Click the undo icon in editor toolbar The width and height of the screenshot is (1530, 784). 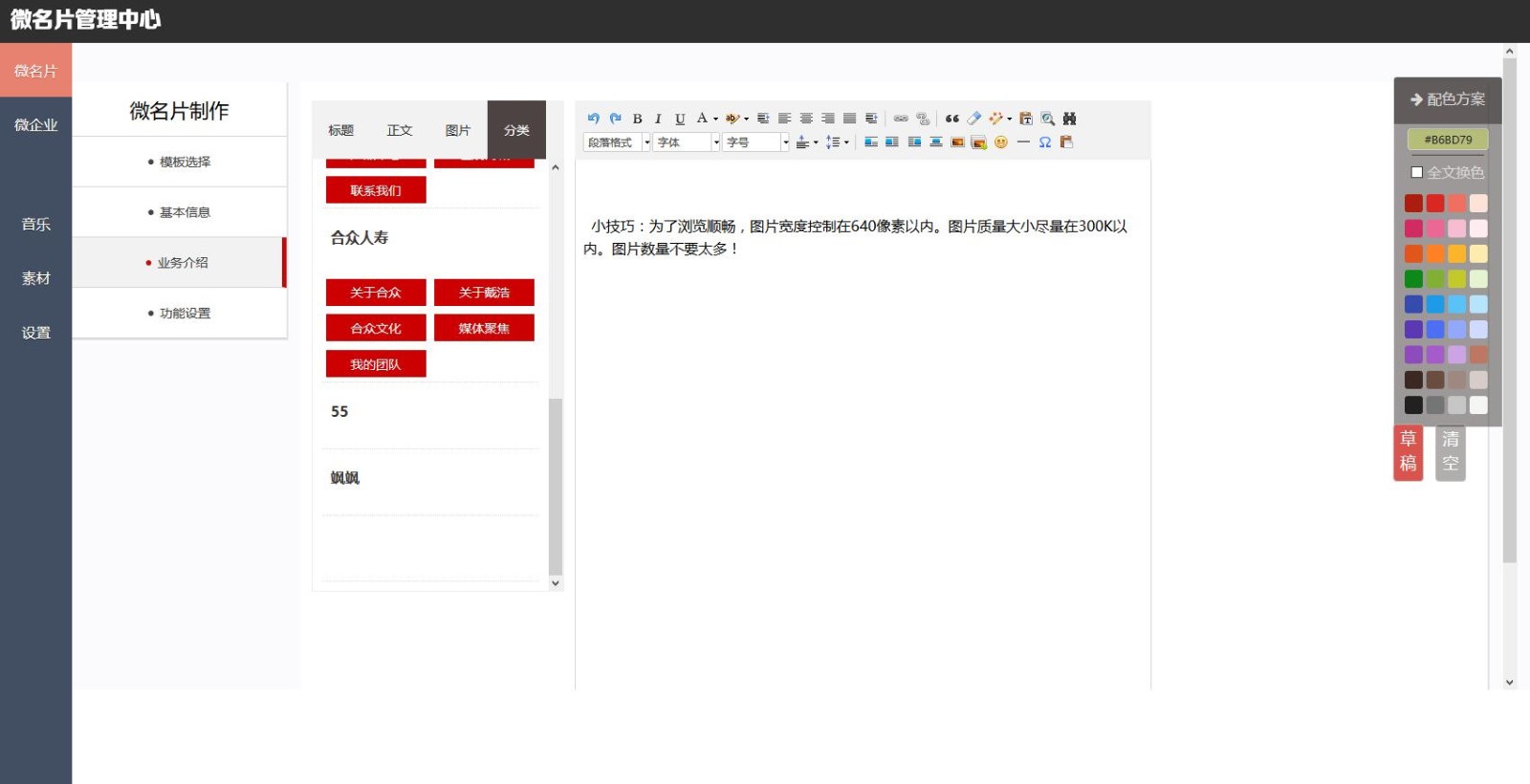tap(593, 119)
